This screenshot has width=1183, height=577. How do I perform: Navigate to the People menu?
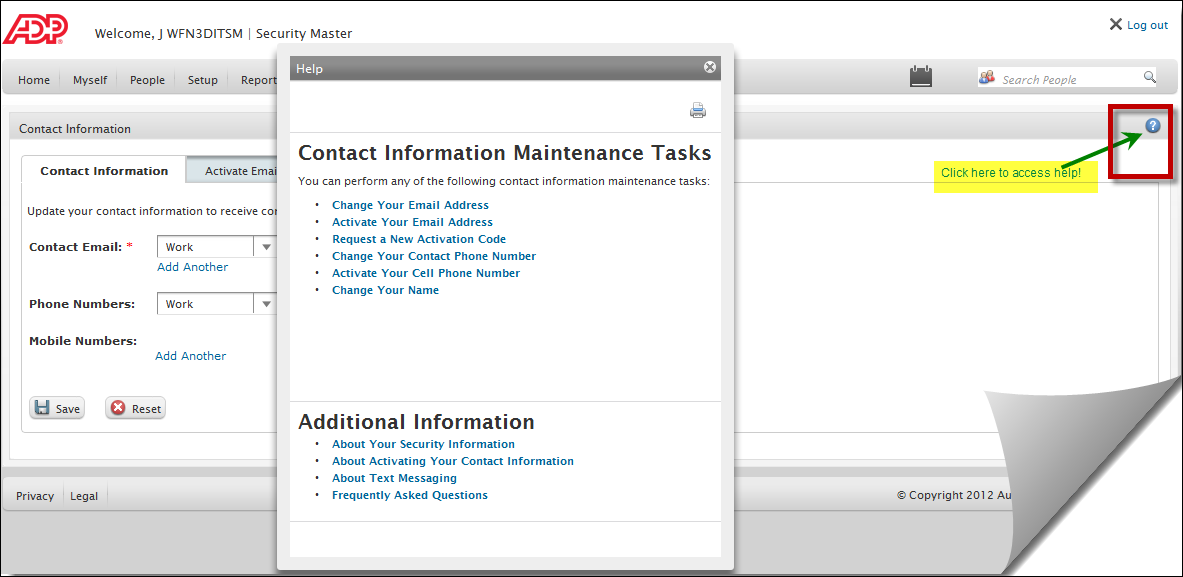click(147, 79)
